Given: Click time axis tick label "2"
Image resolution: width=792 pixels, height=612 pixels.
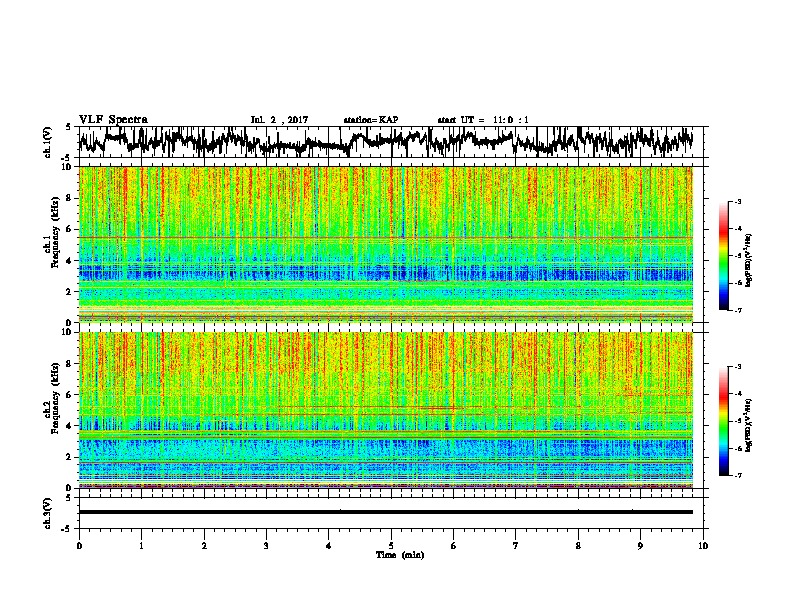Looking at the screenshot, I should pos(204,546).
